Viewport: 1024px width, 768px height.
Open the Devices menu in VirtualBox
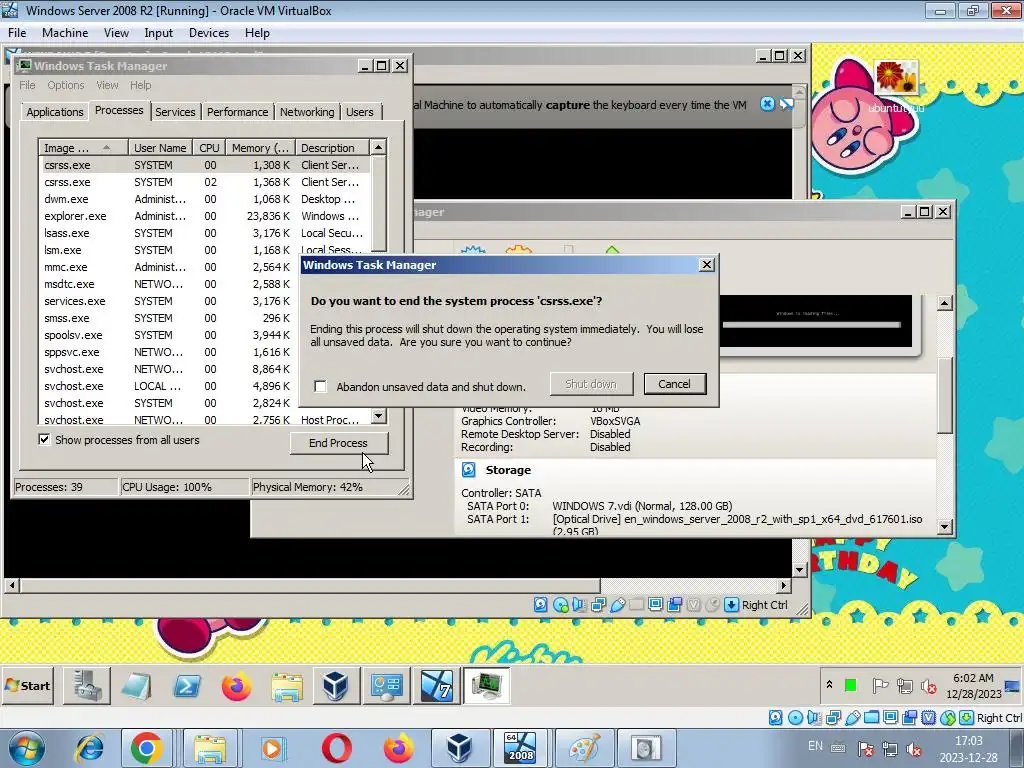pyautogui.click(x=208, y=33)
